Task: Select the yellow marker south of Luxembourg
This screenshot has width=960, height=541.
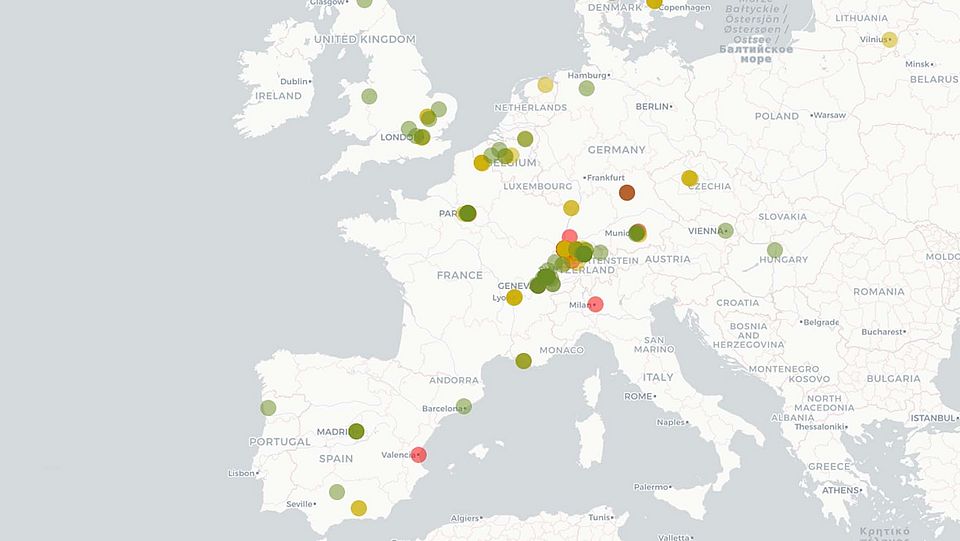Action: tap(571, 208)
